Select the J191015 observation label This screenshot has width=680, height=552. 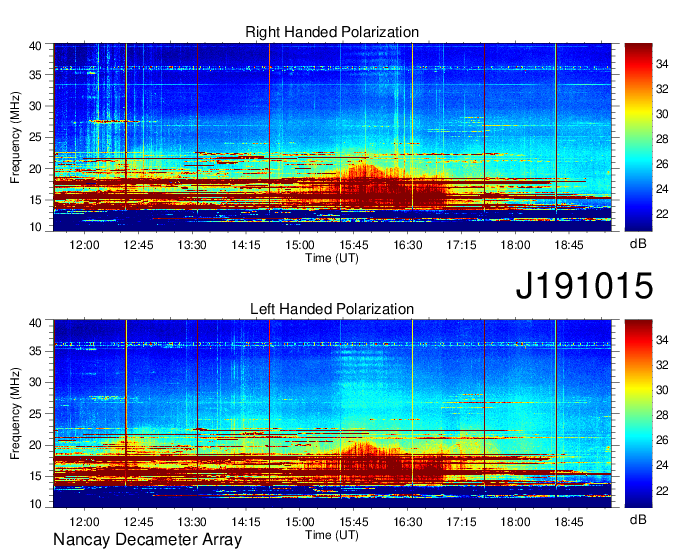click(584, 285)
